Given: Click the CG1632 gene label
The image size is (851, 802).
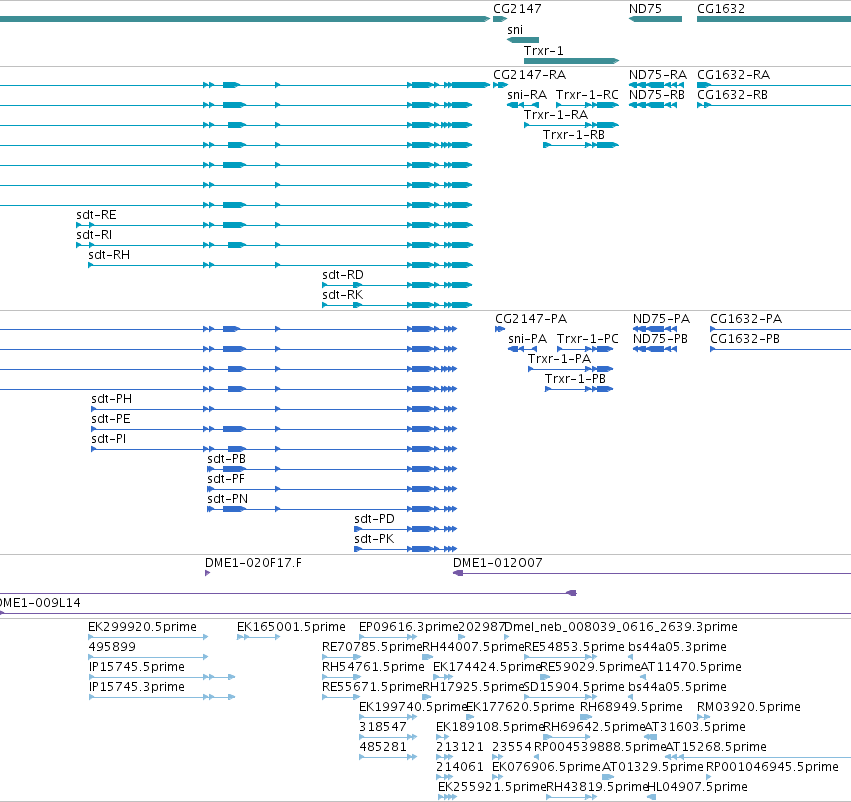Looking at the screenshot, I should click(721, 9).
